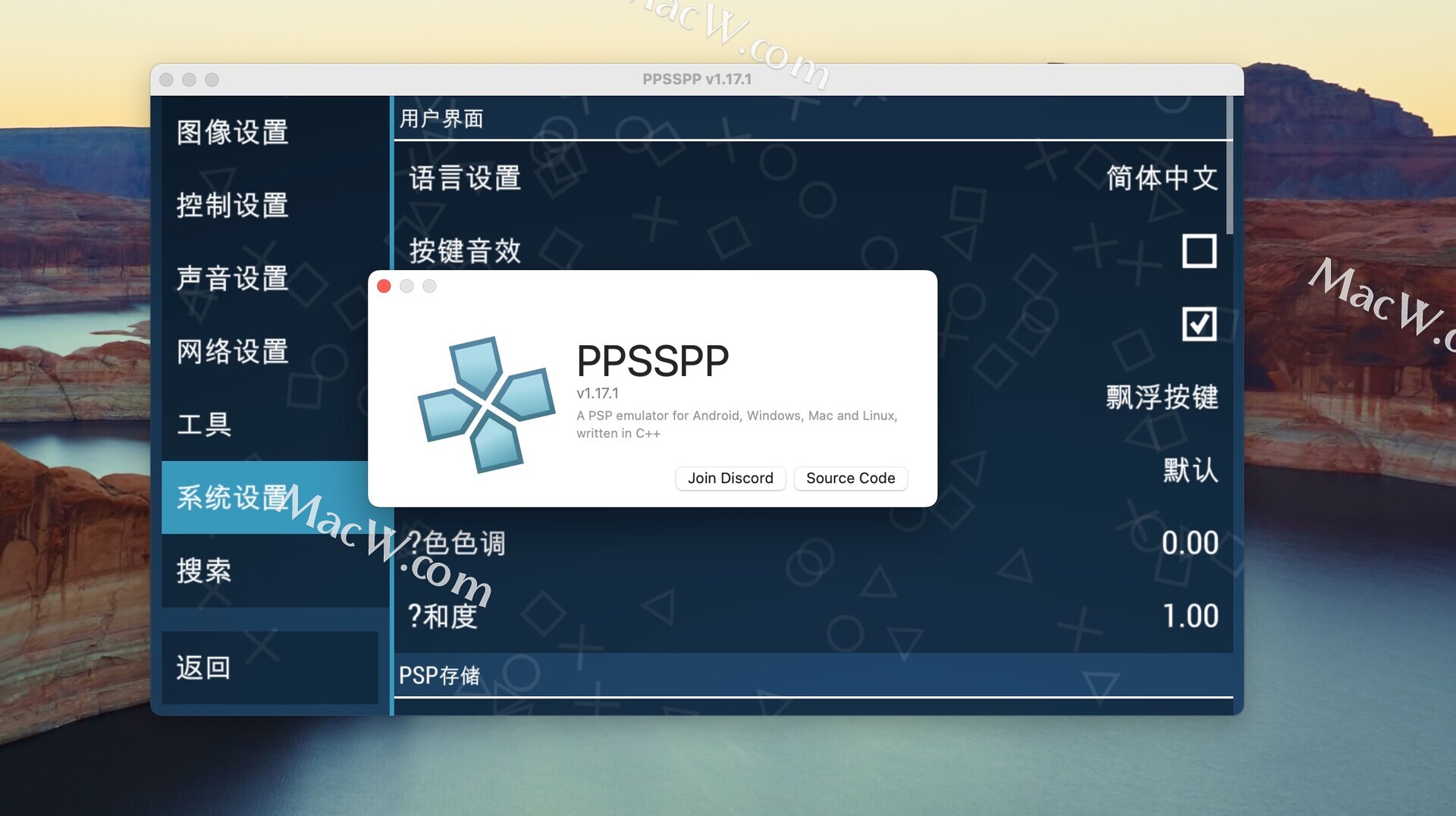Change the 飘浮按键 background choice
This screenshot has width=1456, height=816.
click(x=1162, y=397)
